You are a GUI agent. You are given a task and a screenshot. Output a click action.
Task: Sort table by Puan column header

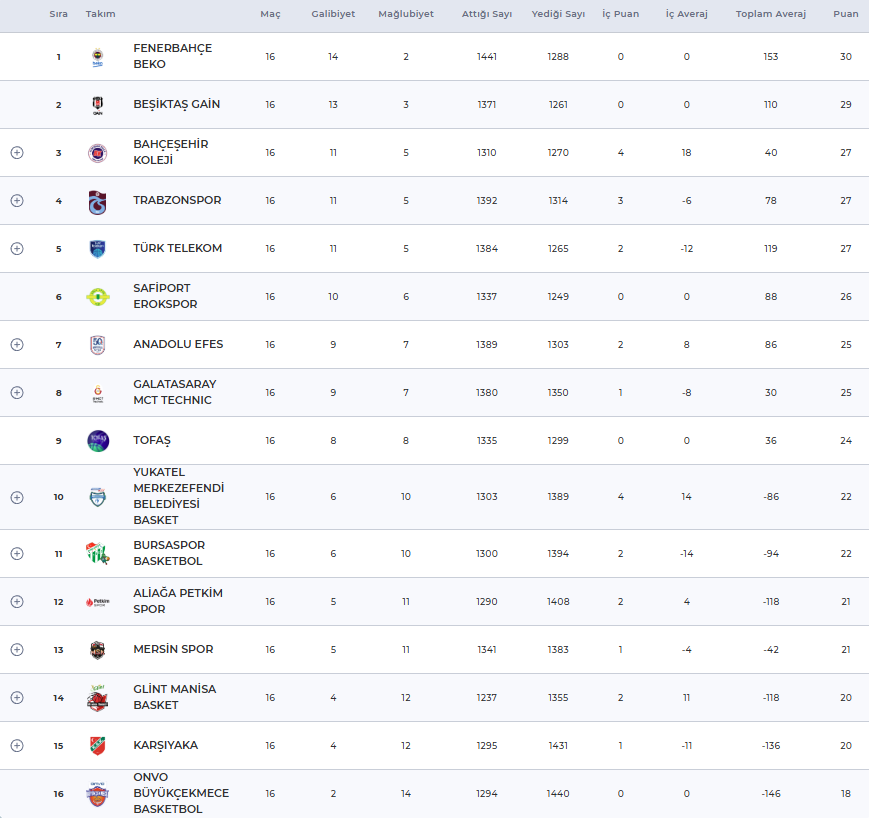(845, 15)
